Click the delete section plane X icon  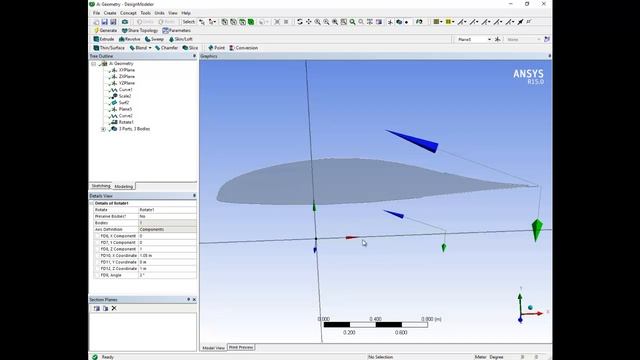114,308
